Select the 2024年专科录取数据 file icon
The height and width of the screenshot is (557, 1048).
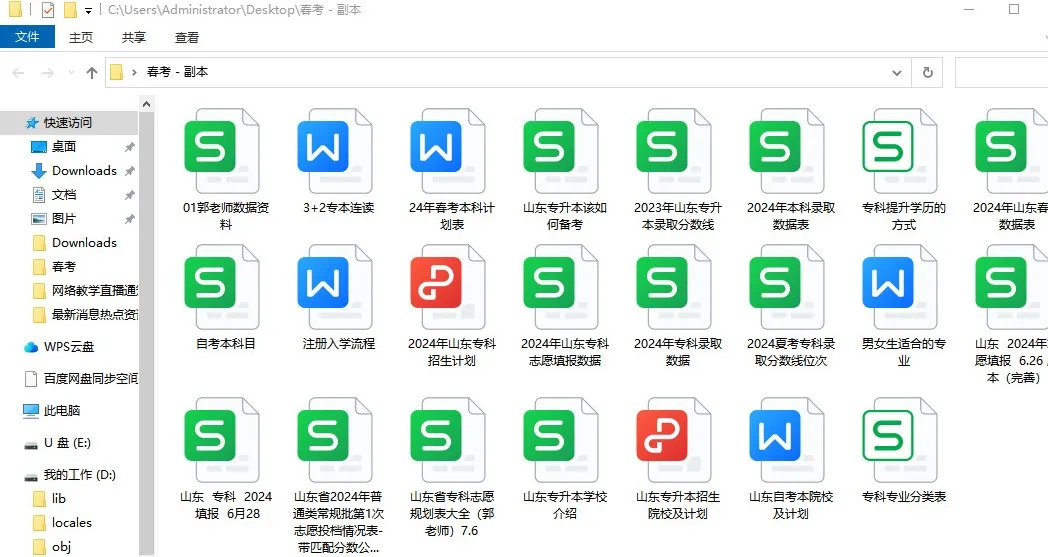coord(674,287)
